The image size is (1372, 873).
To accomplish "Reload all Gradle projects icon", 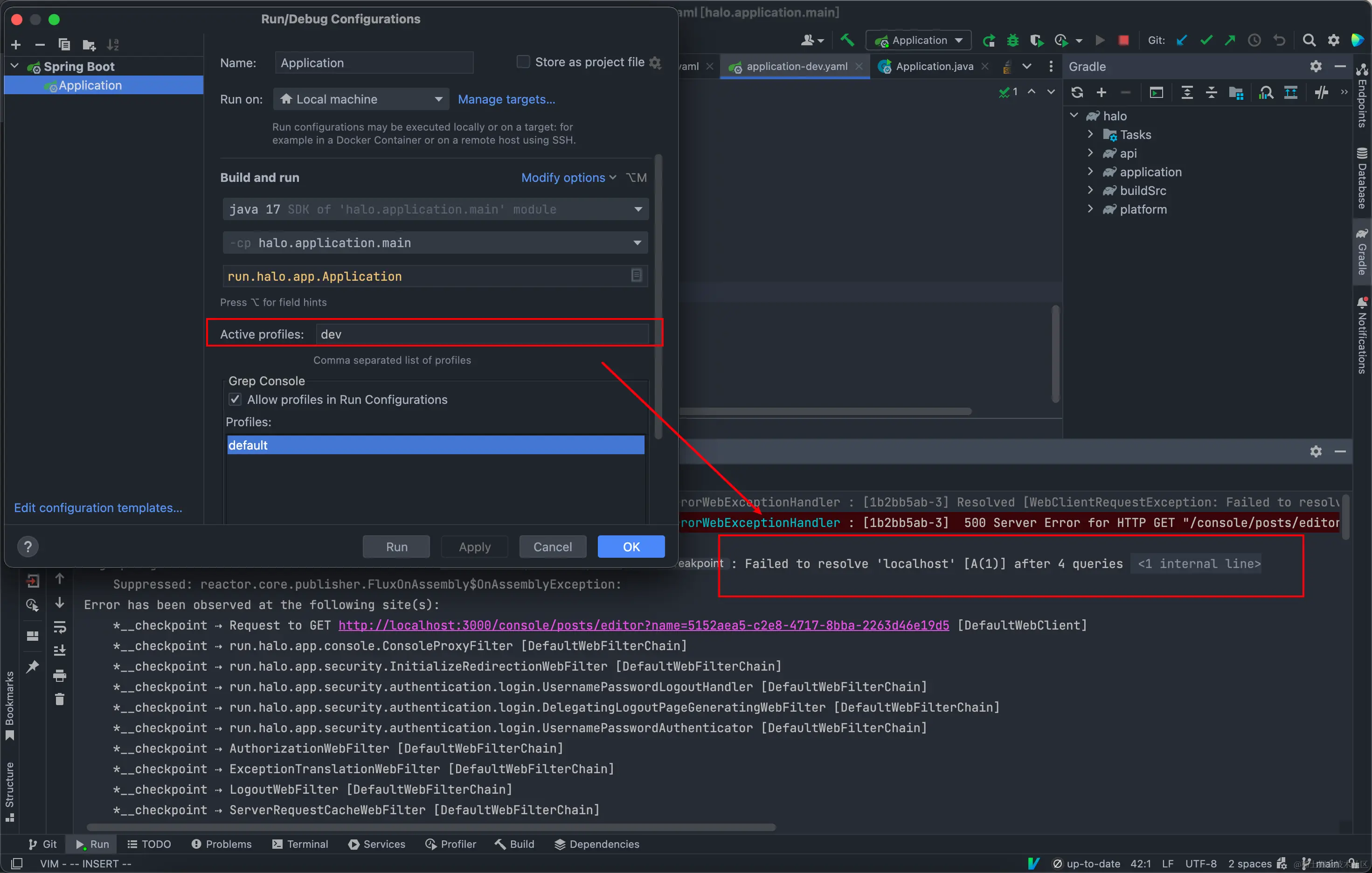I will [1077, 92].
